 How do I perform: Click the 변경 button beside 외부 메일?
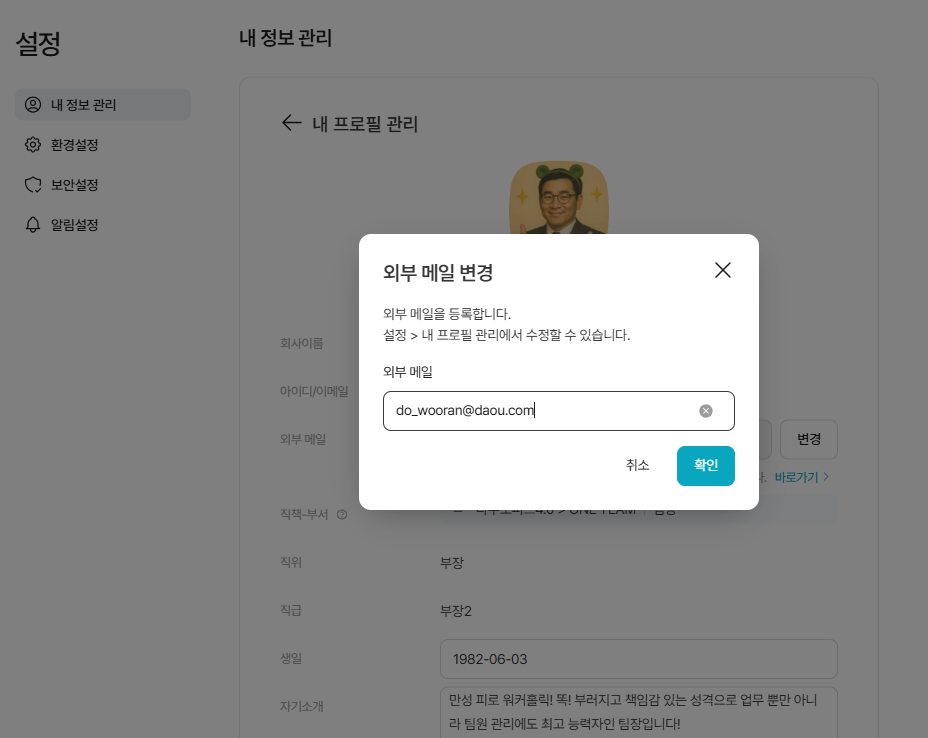coord(808,439)
